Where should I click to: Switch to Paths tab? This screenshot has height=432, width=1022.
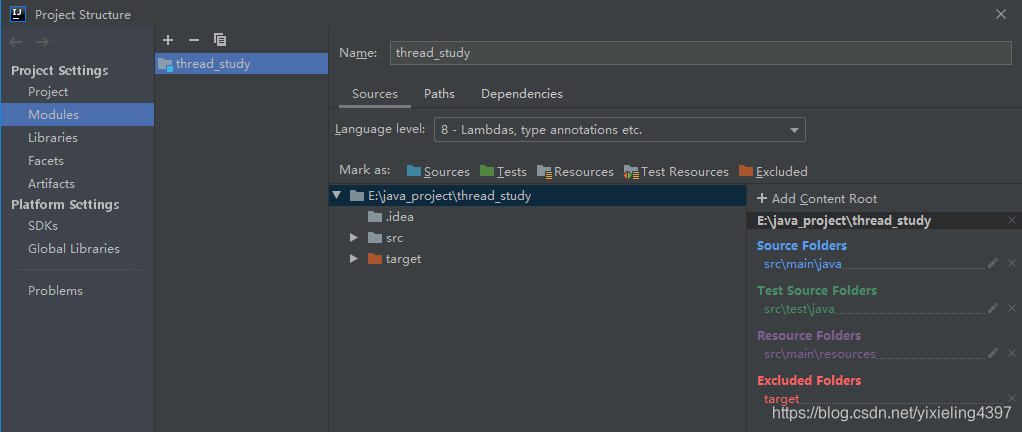pos(439,94)
